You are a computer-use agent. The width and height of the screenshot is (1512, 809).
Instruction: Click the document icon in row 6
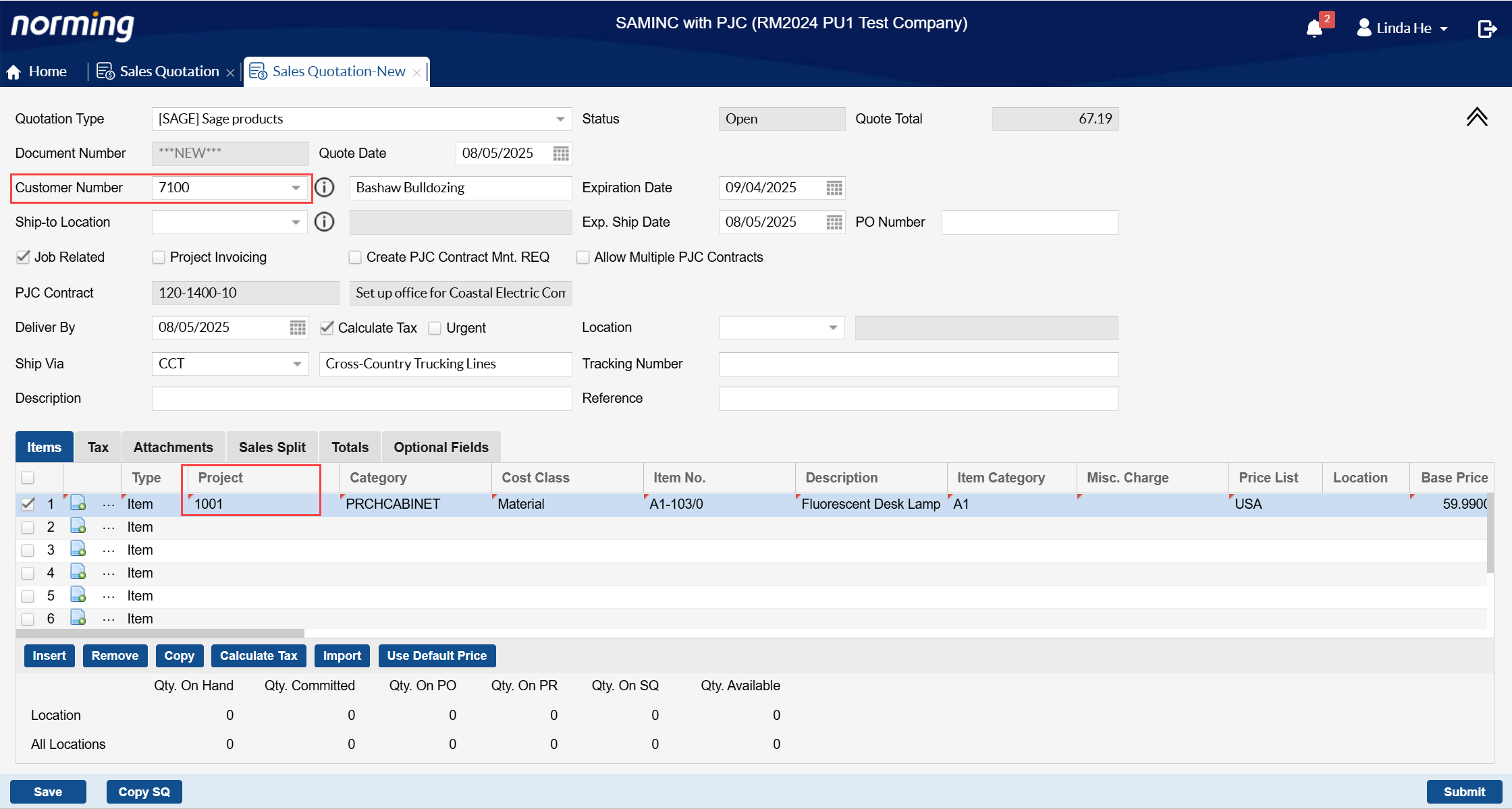click(78, 618)
